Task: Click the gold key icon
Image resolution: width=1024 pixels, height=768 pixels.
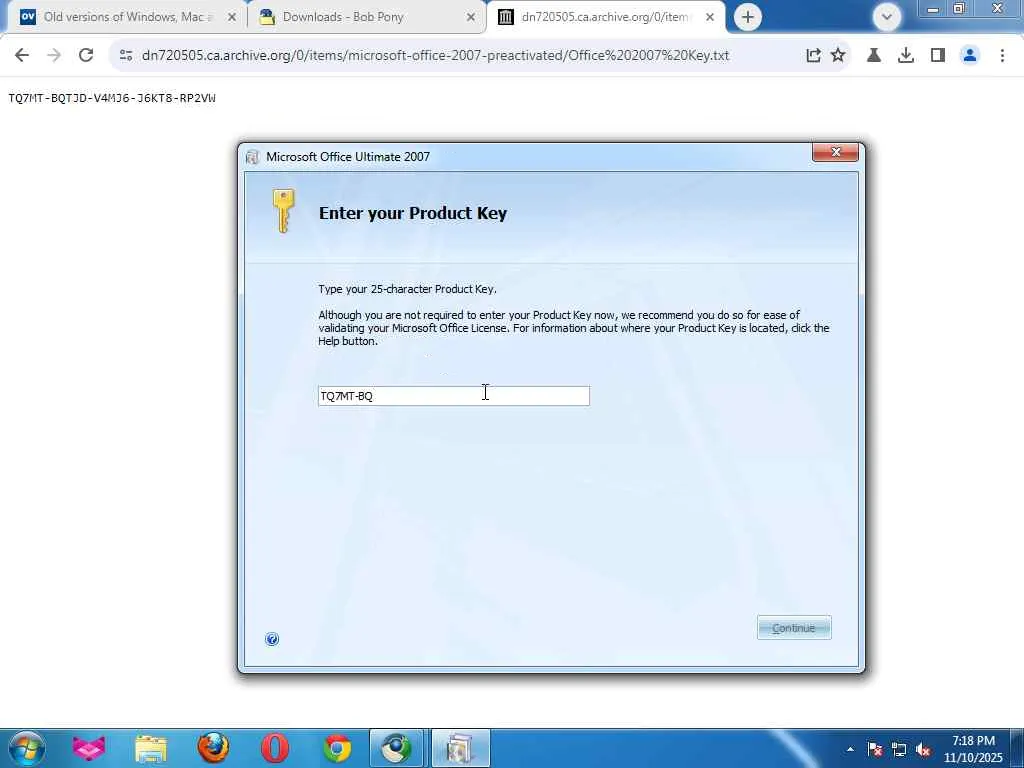Action: pos(283,211)
